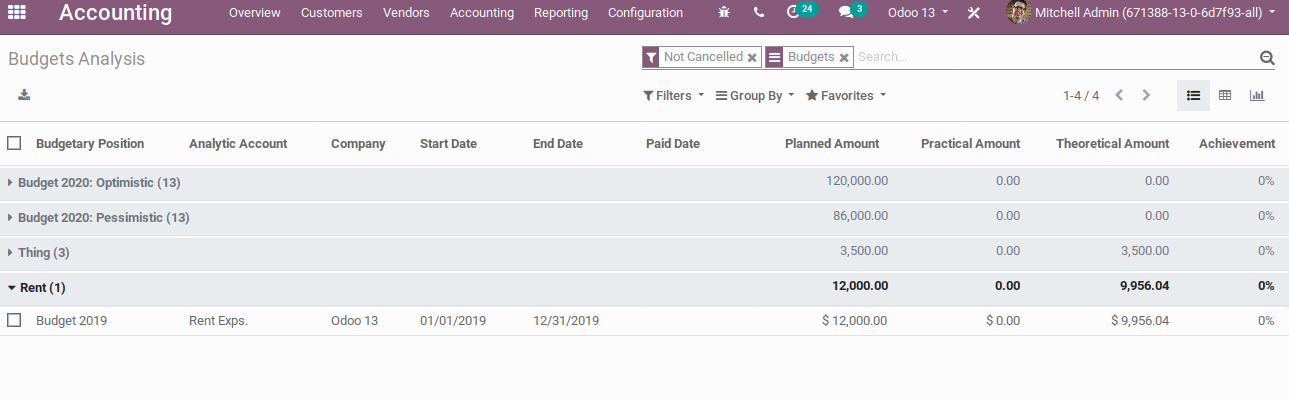Click Mitchell Admin avatar picture
The height and width of the screenshot is (400, 1289).
[1018, 13]
